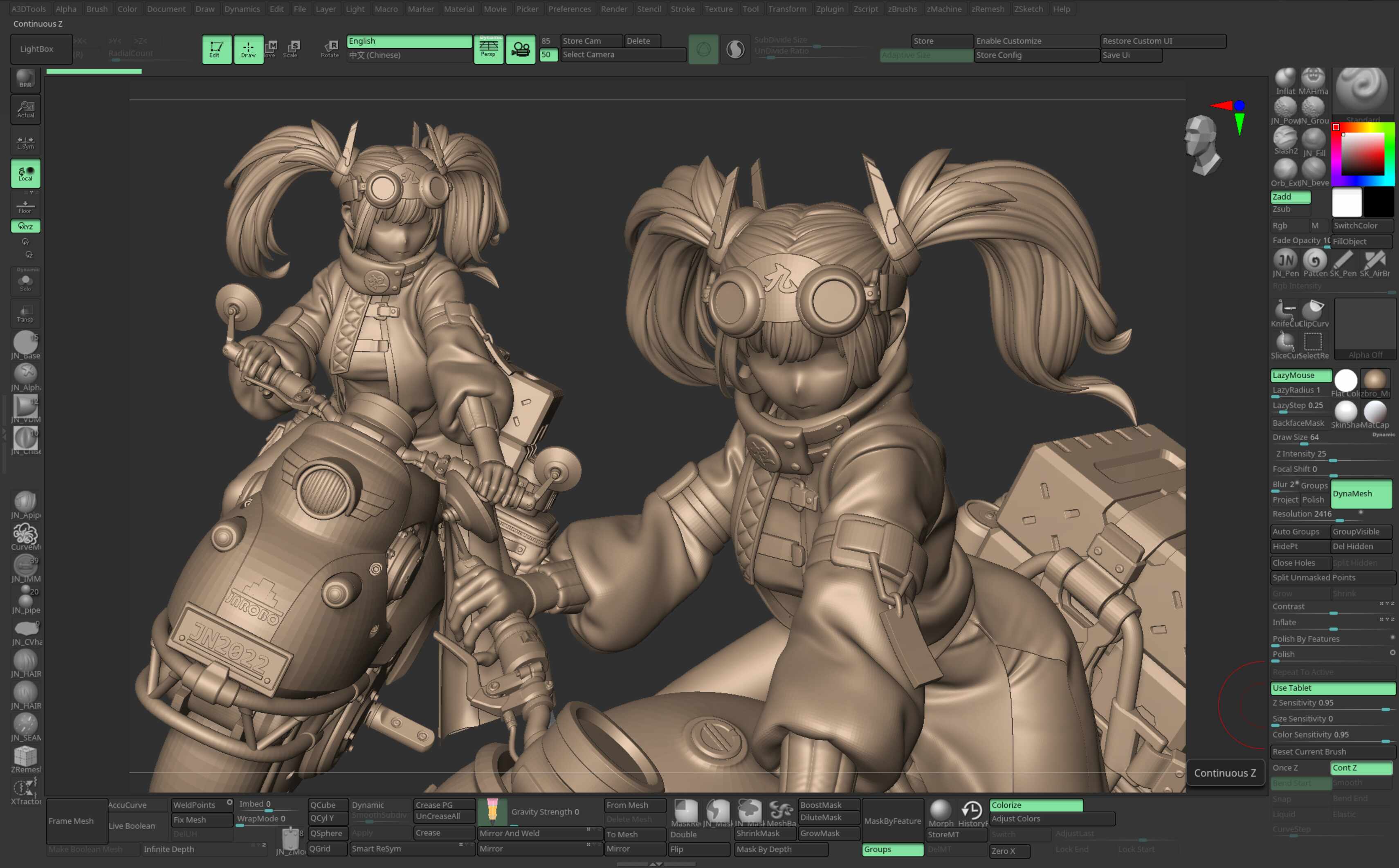Image resolution: width=1399 pixels, height=868 pixels.
Task: Click Reset Current Brush
Action: pos(1333,751)
